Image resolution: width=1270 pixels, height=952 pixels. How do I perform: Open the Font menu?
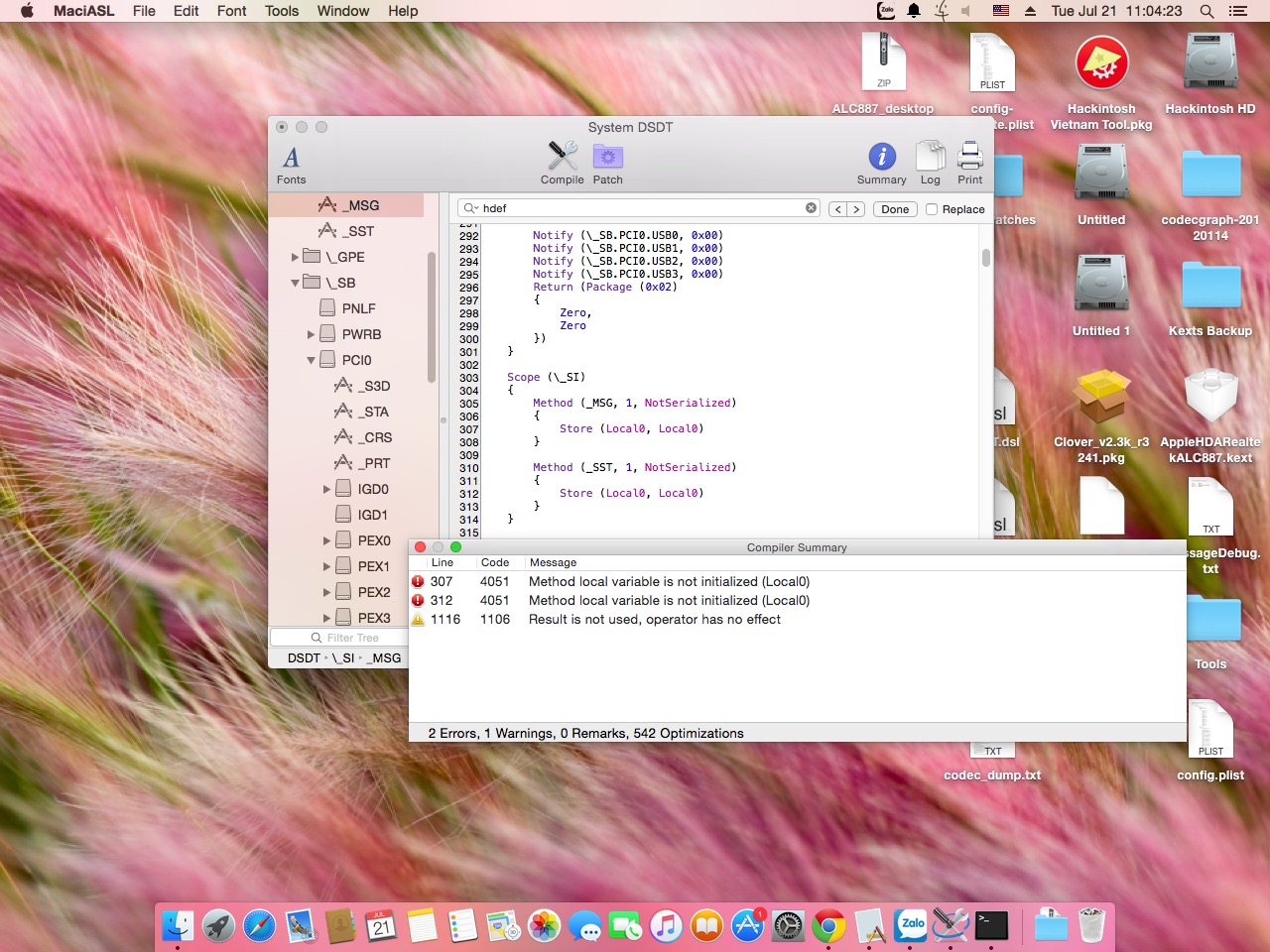[231, 11]
